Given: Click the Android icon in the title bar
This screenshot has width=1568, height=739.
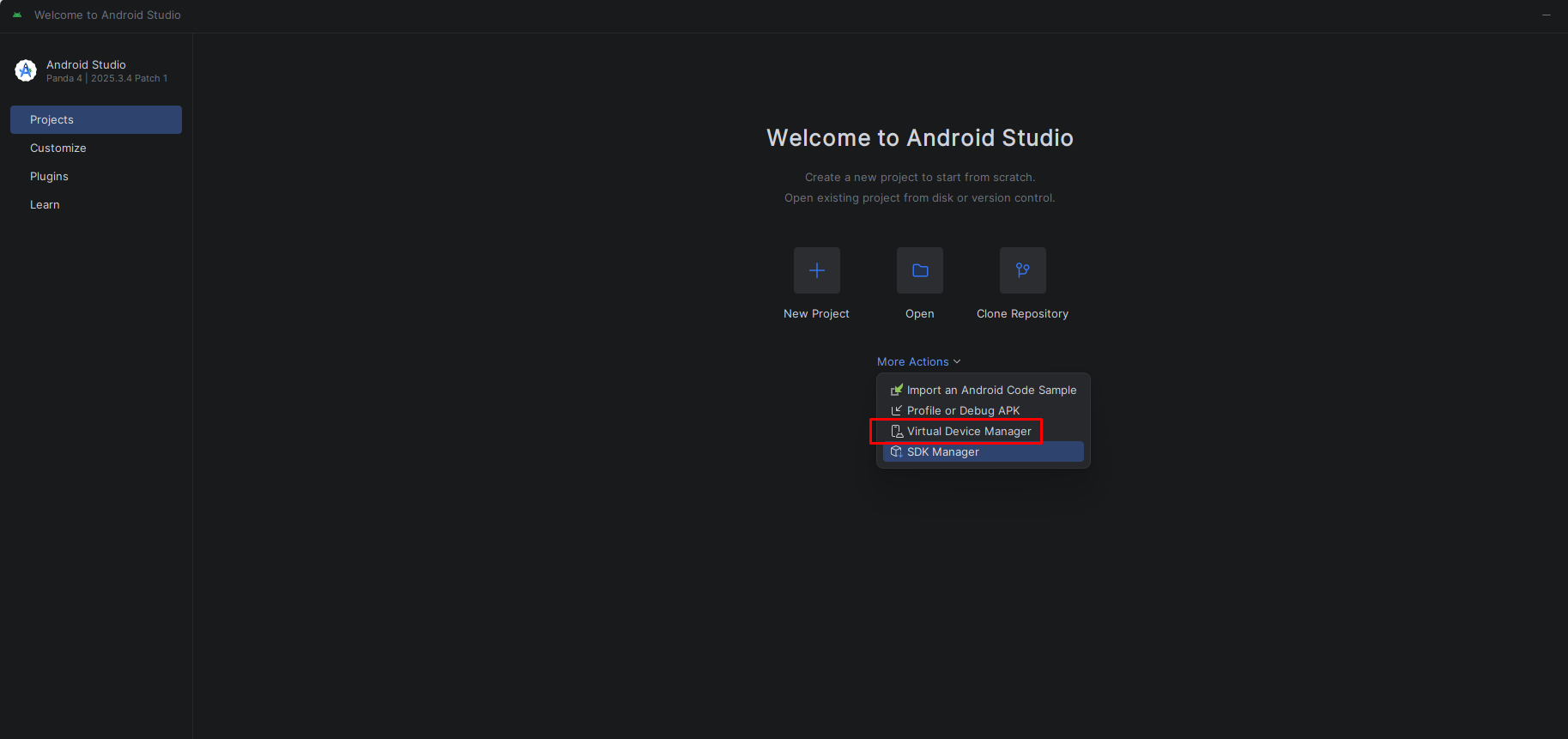Looking at the screenshot, I should click(17, 15).
